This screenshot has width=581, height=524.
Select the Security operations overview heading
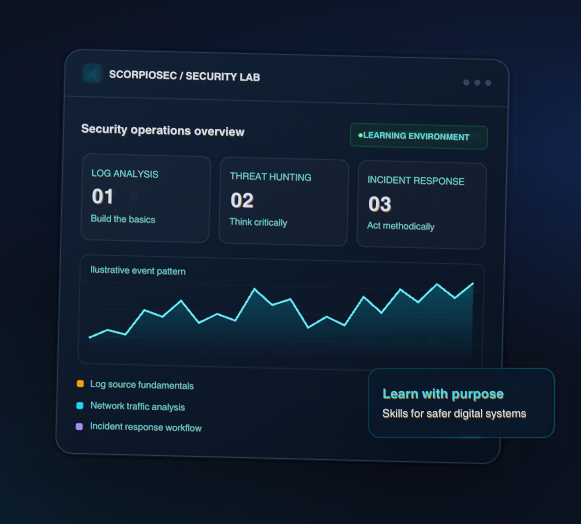click(x=163, y=130)
